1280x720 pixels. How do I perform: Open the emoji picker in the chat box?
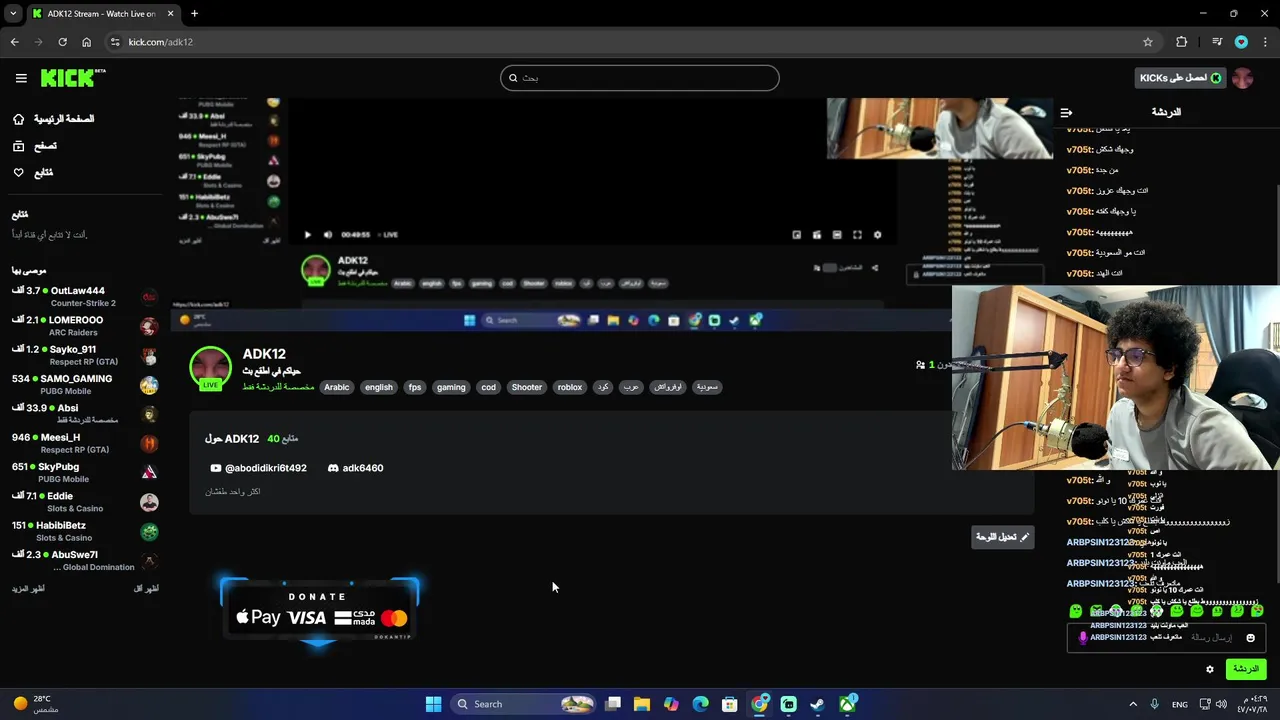click(1250, 638)
